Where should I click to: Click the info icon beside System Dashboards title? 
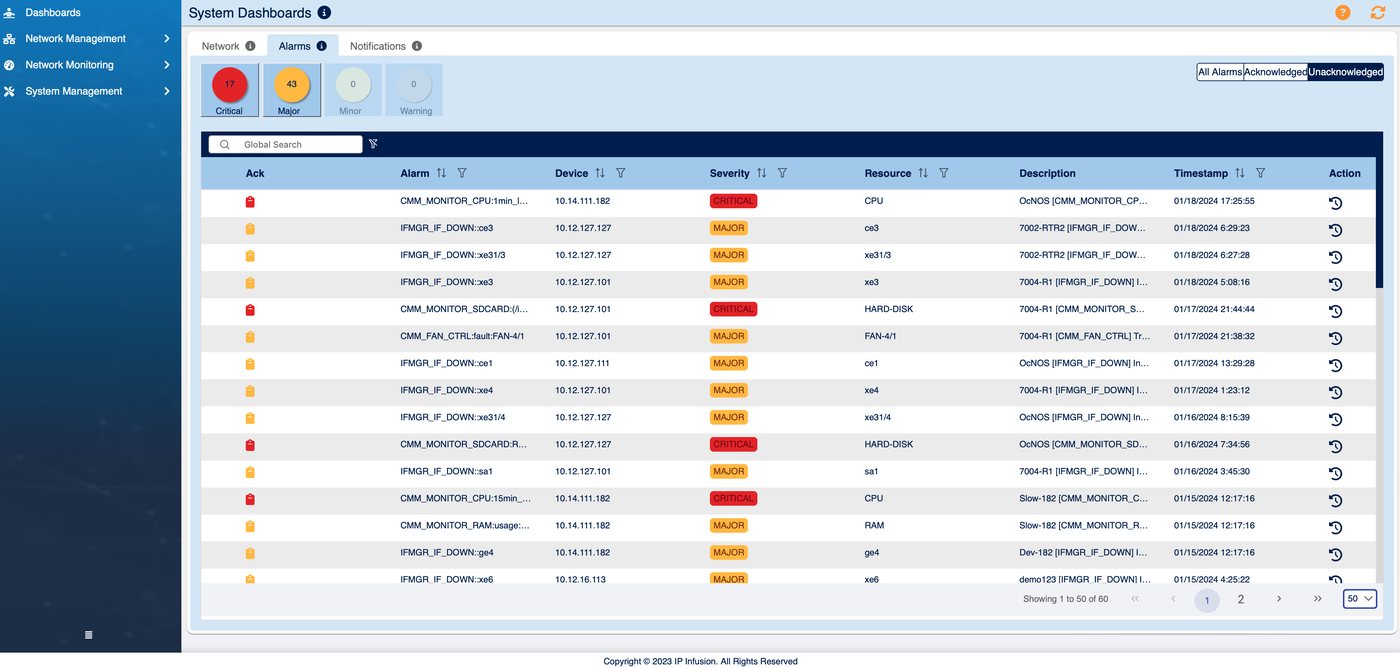(324, 13)
